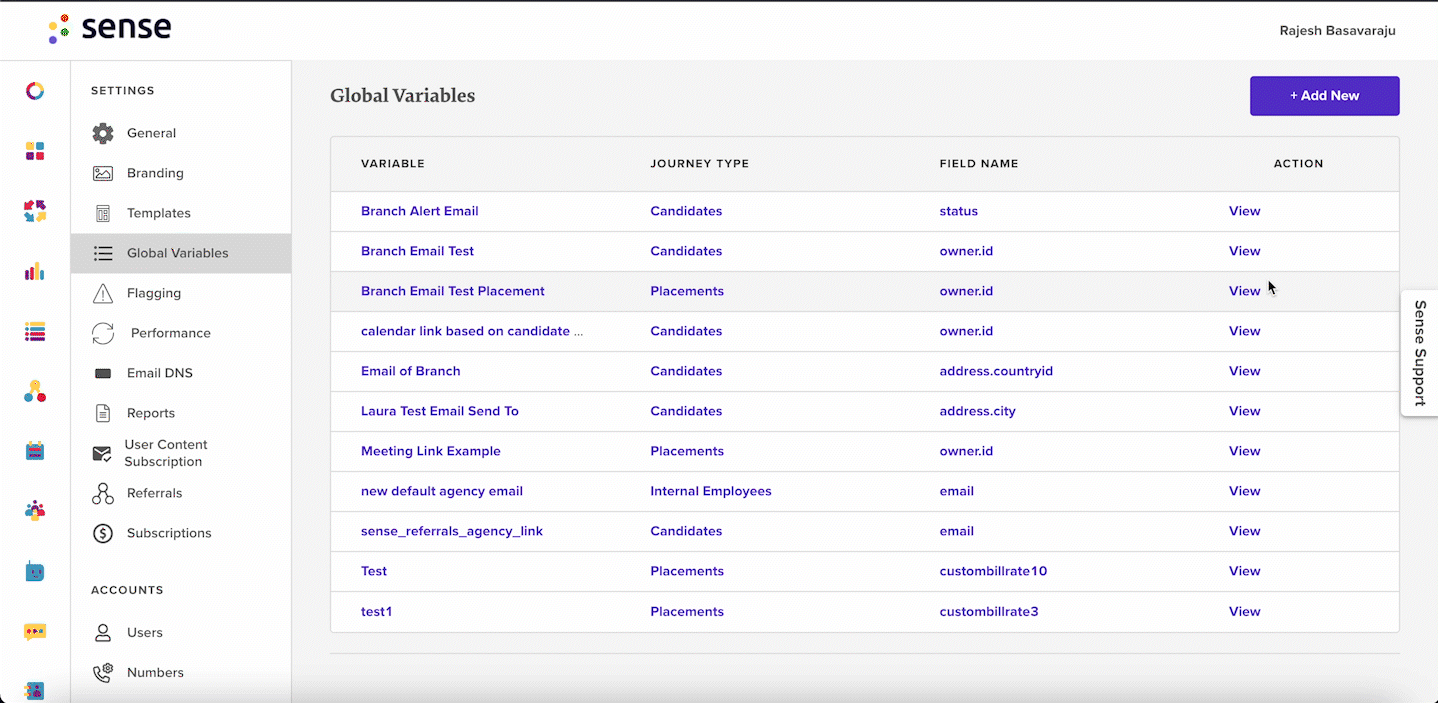This screenshot has width=1438, height=703.
Task: Open the blue chatbot face icon
Action: click(x=35, y=572)
